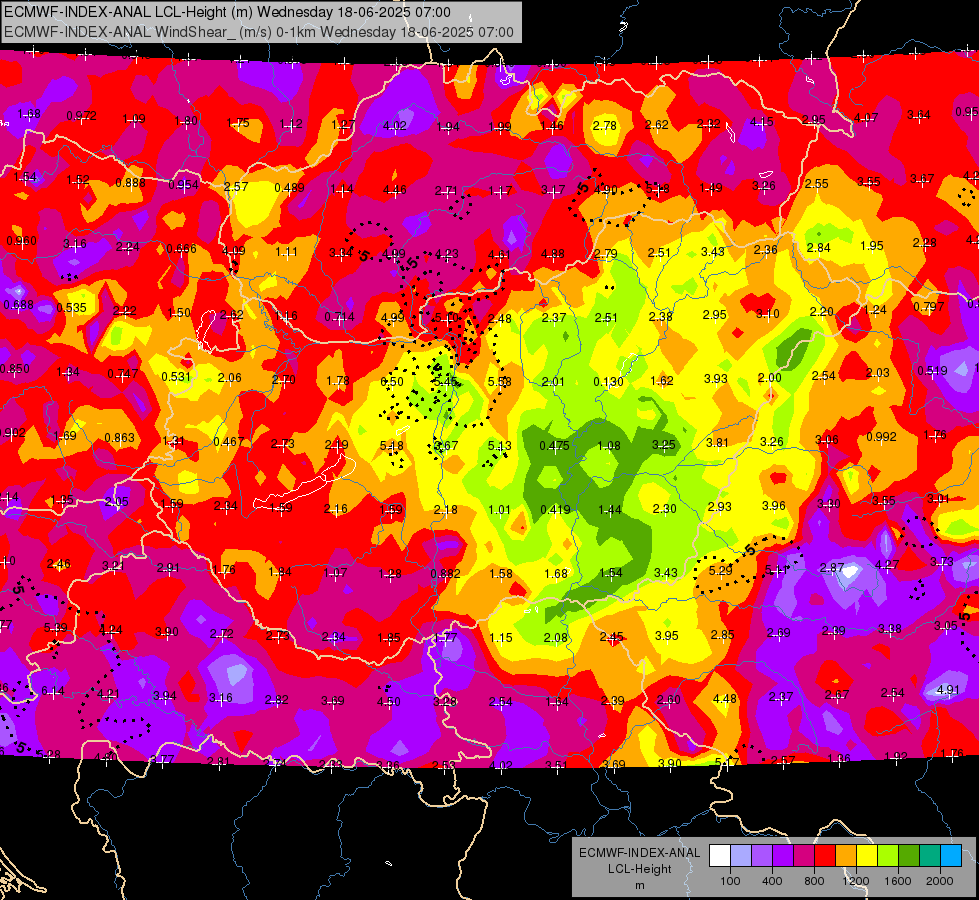Screen dimensions: 979x900
Task: Click the wind shear value 0.531
Action: (176, 376)
